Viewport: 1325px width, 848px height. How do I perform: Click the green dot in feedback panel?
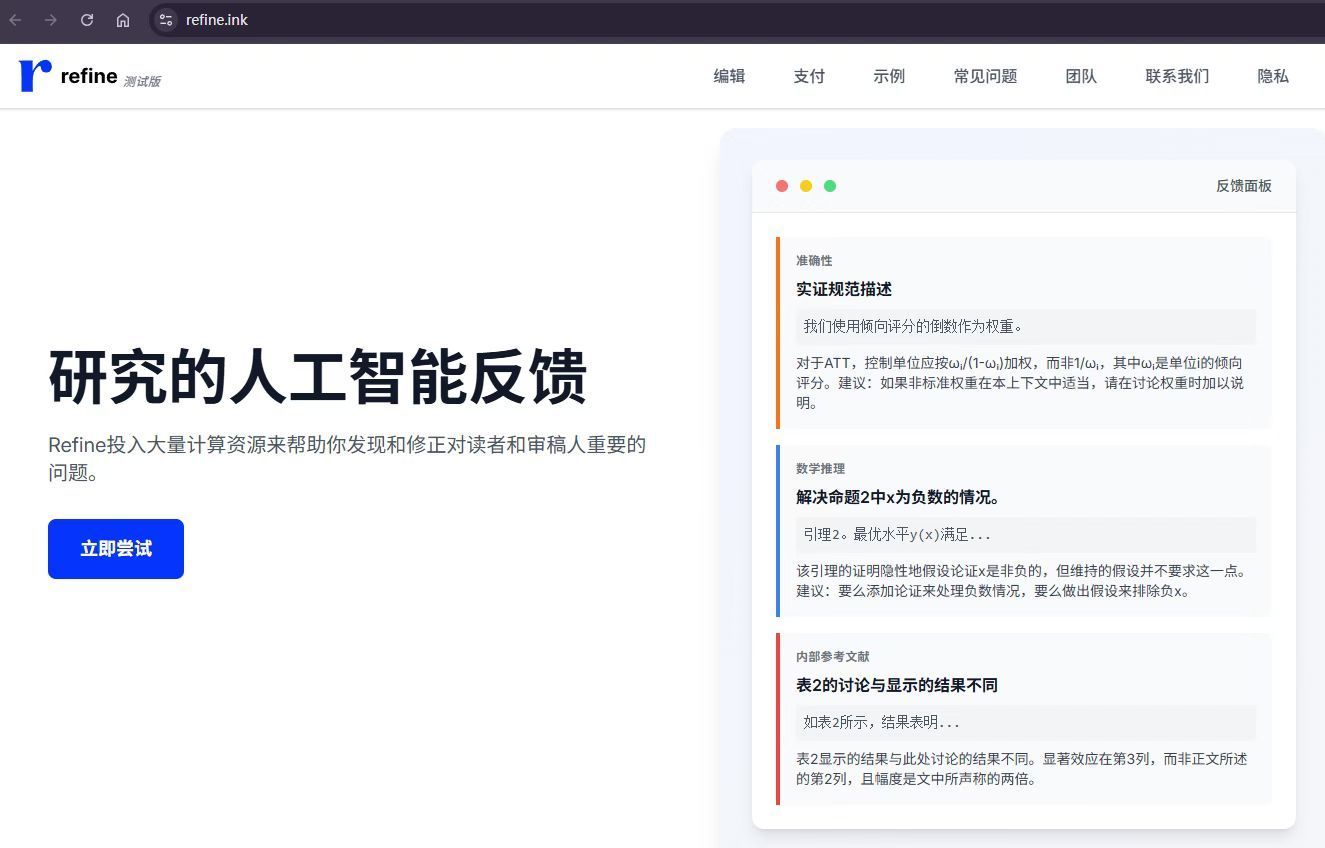[830, 186]
